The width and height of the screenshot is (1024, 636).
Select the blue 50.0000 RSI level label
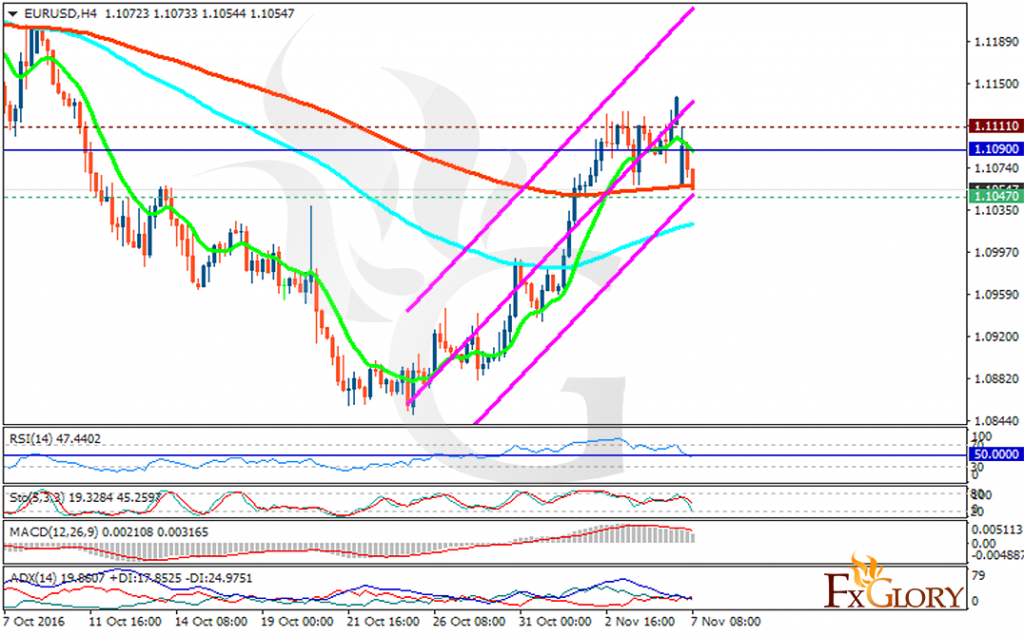995,454
